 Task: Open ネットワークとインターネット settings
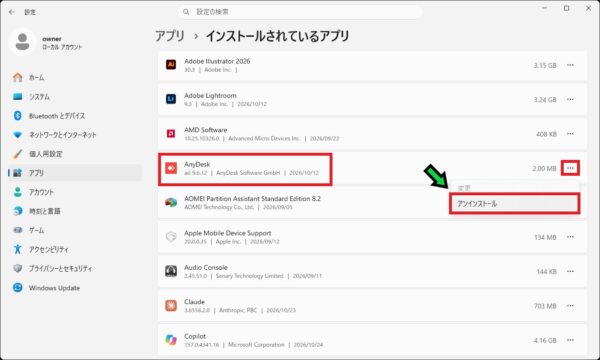coord(75,135)
